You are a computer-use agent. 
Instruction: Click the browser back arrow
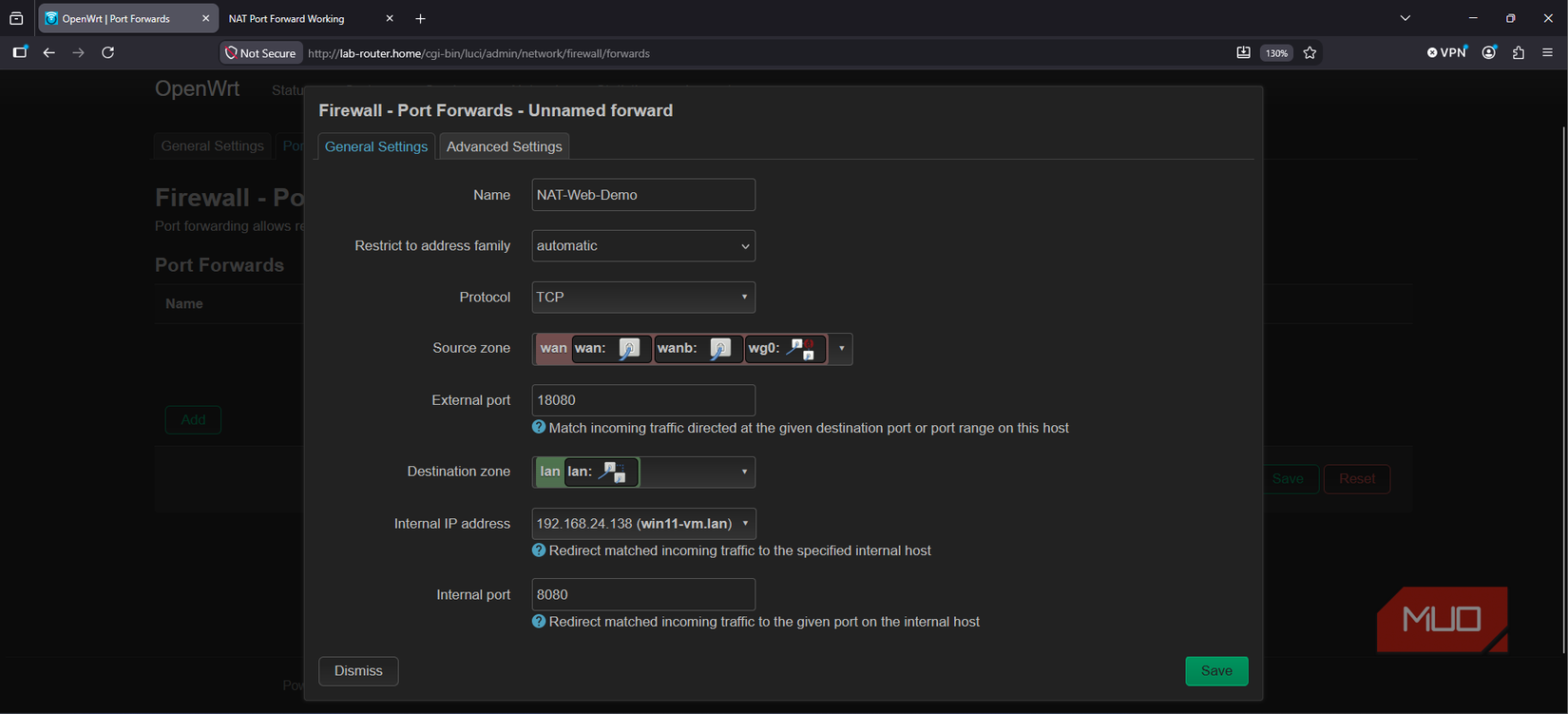pos(49,53)
